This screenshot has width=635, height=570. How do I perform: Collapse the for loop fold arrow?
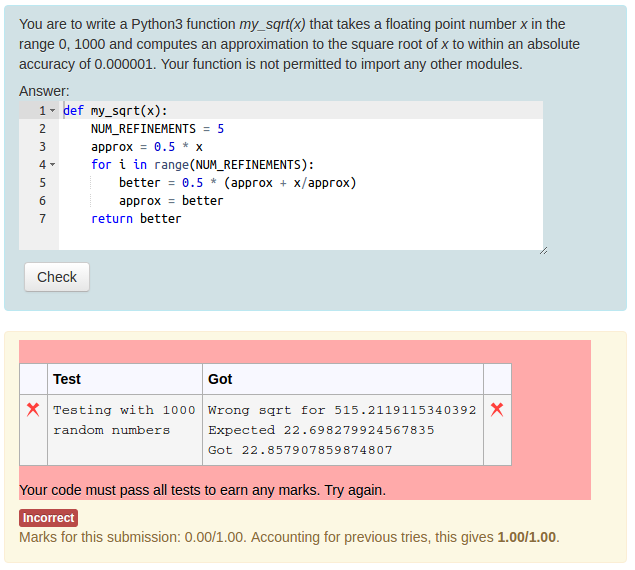click(53, 165)
